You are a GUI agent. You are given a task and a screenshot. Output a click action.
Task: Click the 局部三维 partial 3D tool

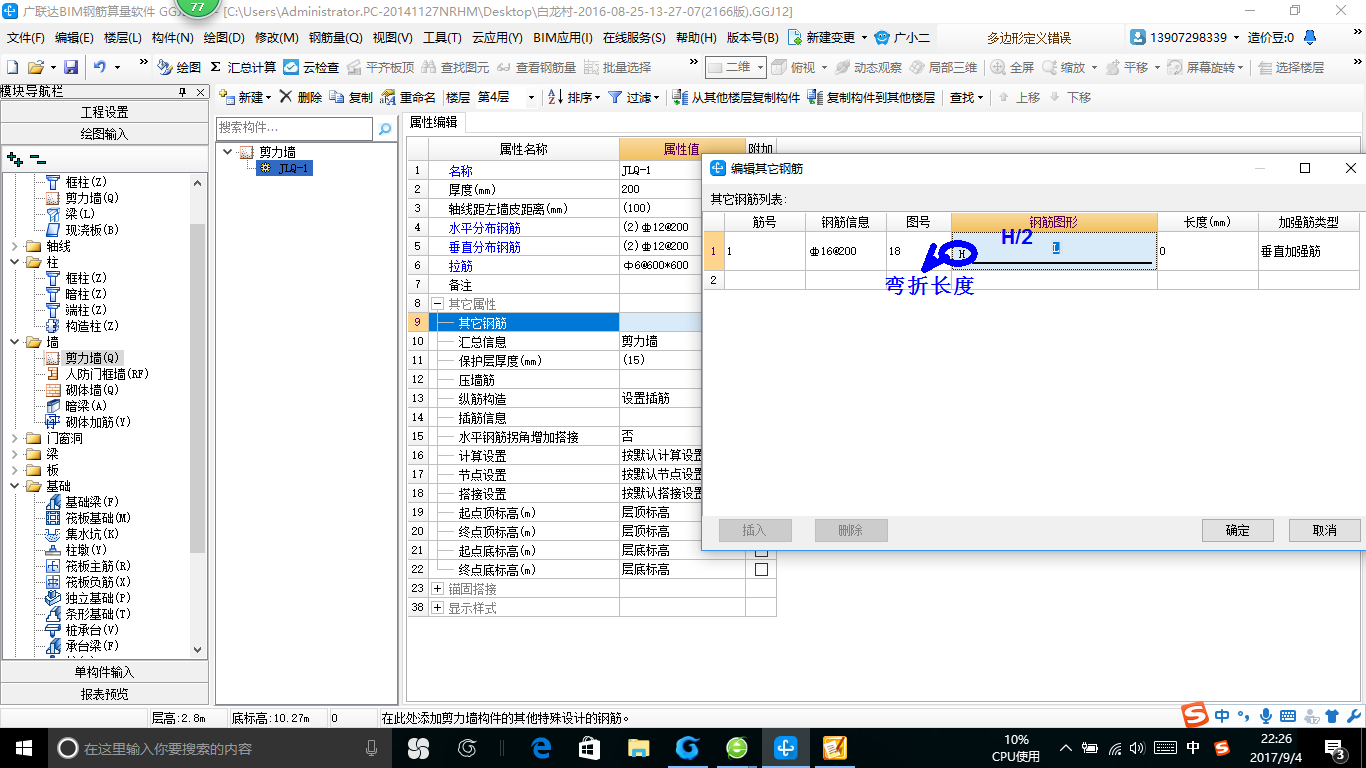point(943,67)
